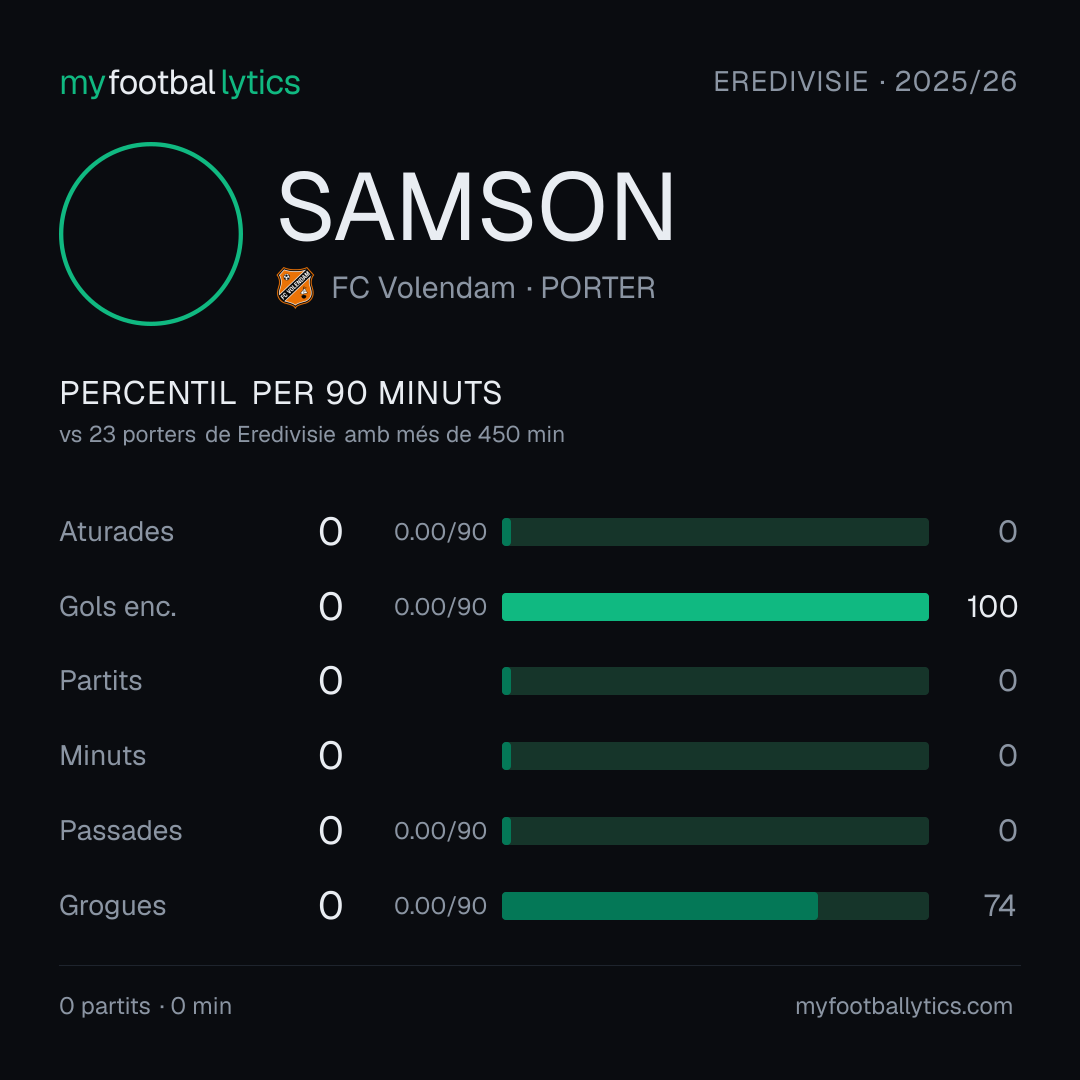1080x1080 pixels.
Task: Open the myfootballytics.com footer link
Action: [904, 1006]
